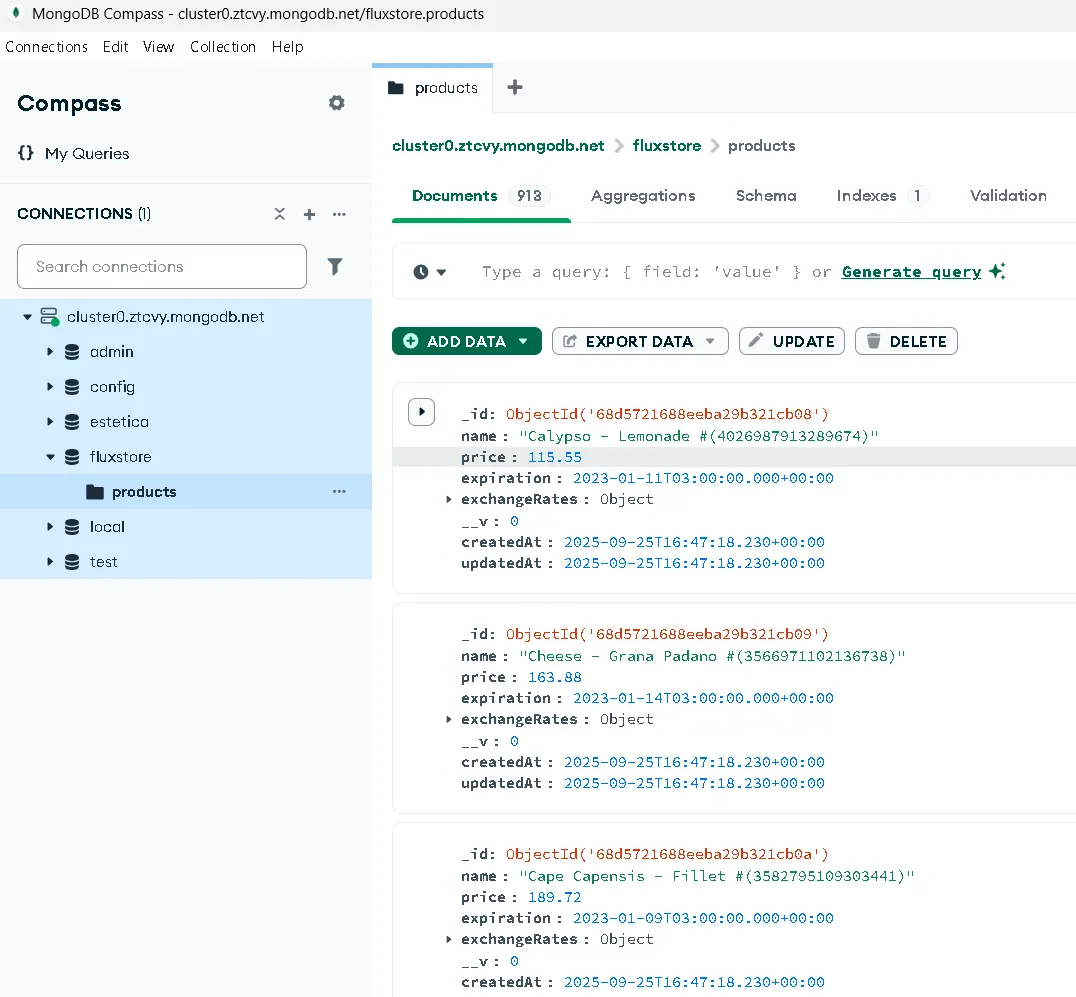The image size is (1076, 997).
Task: Click the admin database icon
Action: (x=72, y=352)
